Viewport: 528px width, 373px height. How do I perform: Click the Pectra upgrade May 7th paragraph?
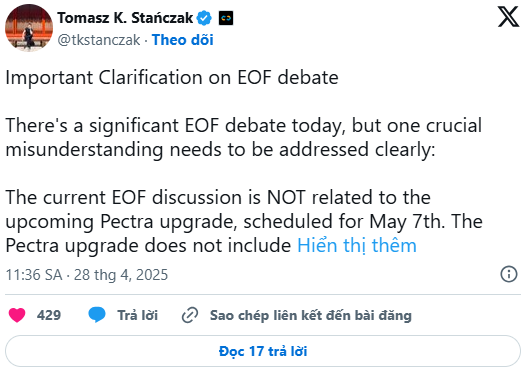point(244,221)
